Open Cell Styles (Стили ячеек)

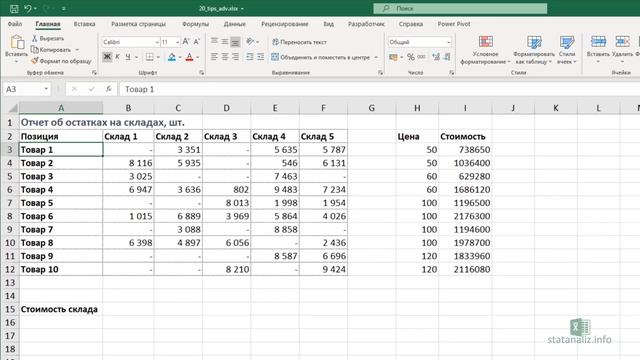pyautogui.click(x=567, y=50)
